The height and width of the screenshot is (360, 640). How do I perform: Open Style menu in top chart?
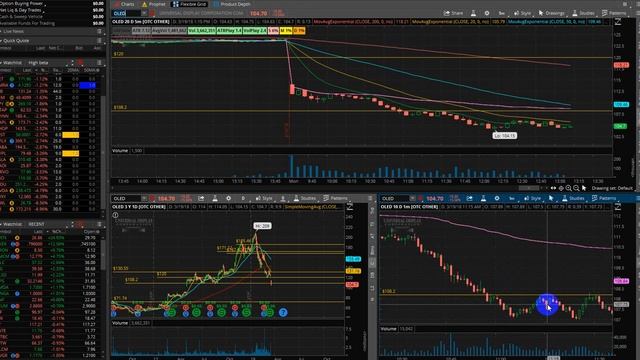[x=522, y=13]
